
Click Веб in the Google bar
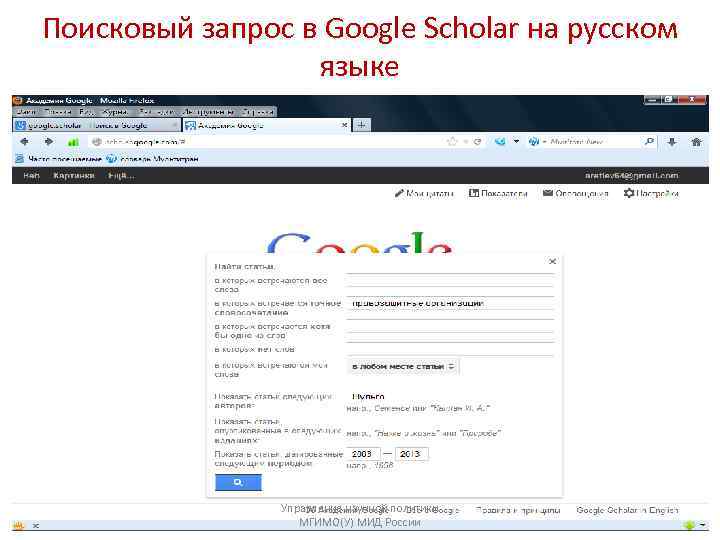coord(31,175)
